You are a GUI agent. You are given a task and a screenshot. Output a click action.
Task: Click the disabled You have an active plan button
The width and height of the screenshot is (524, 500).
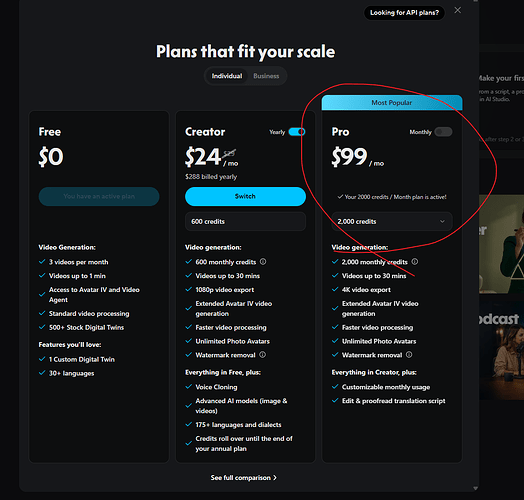point(99,196)
